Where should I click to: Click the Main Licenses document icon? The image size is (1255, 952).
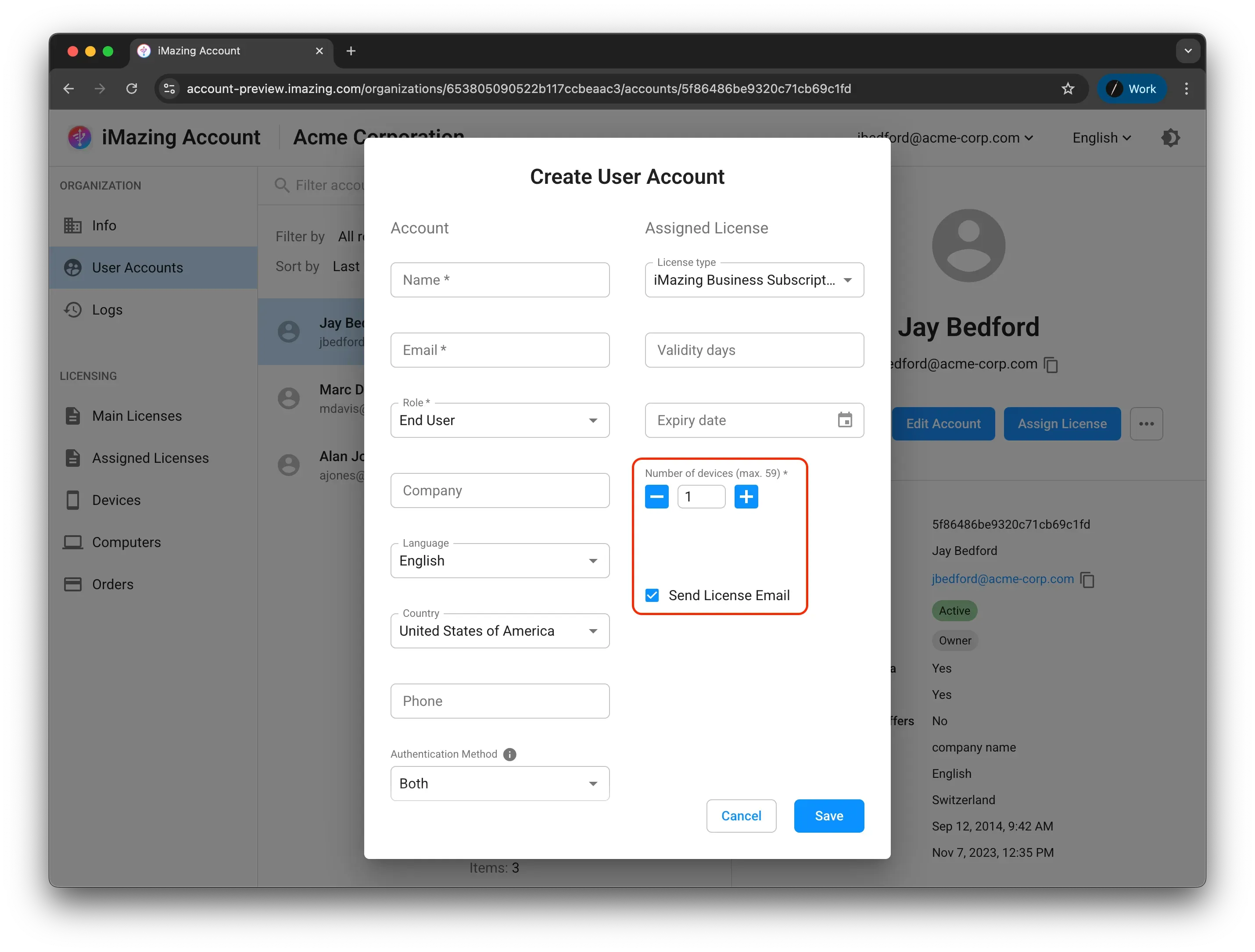[x=72, y=415]
